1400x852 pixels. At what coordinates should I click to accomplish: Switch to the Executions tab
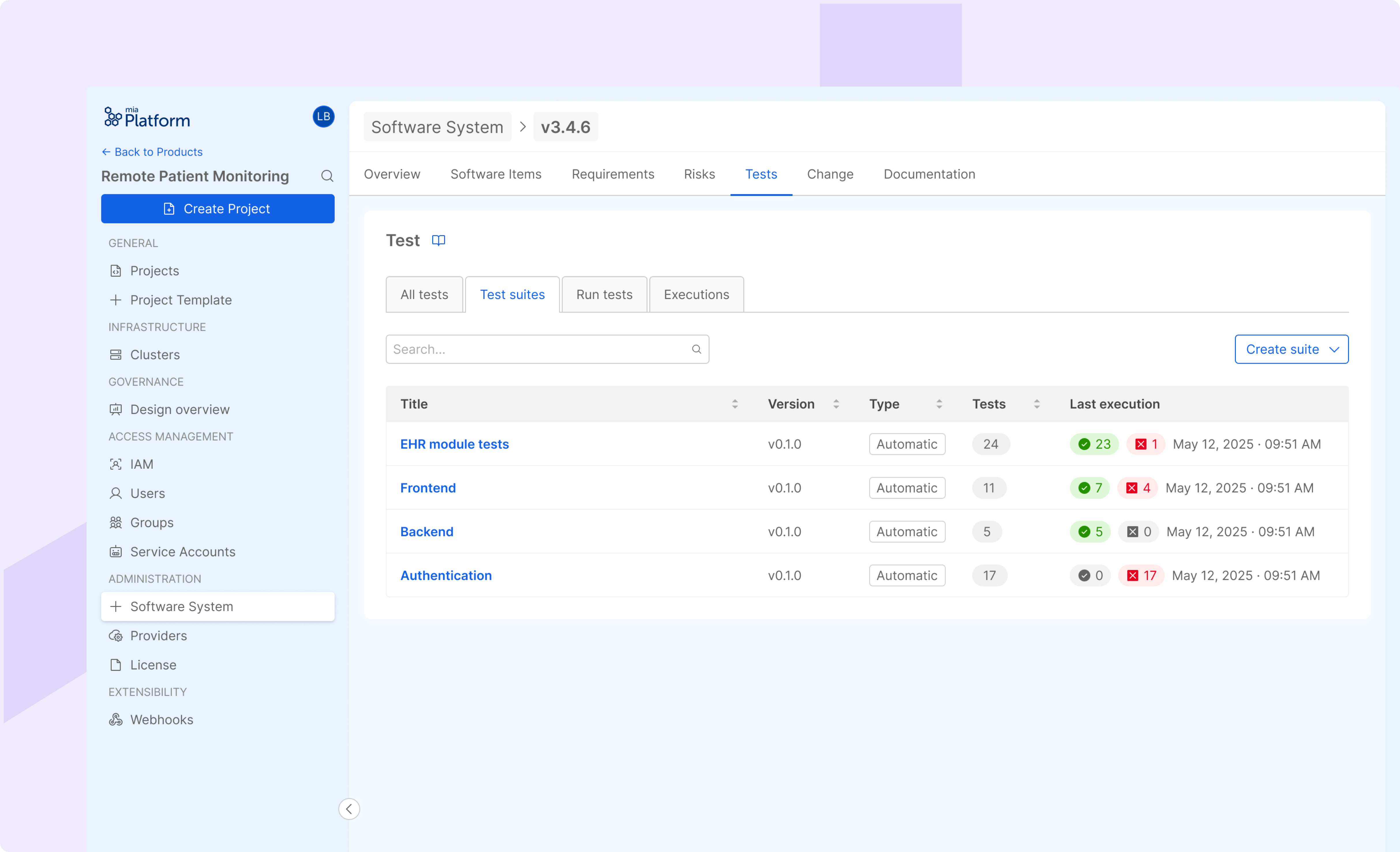click(x=696, y=294)
